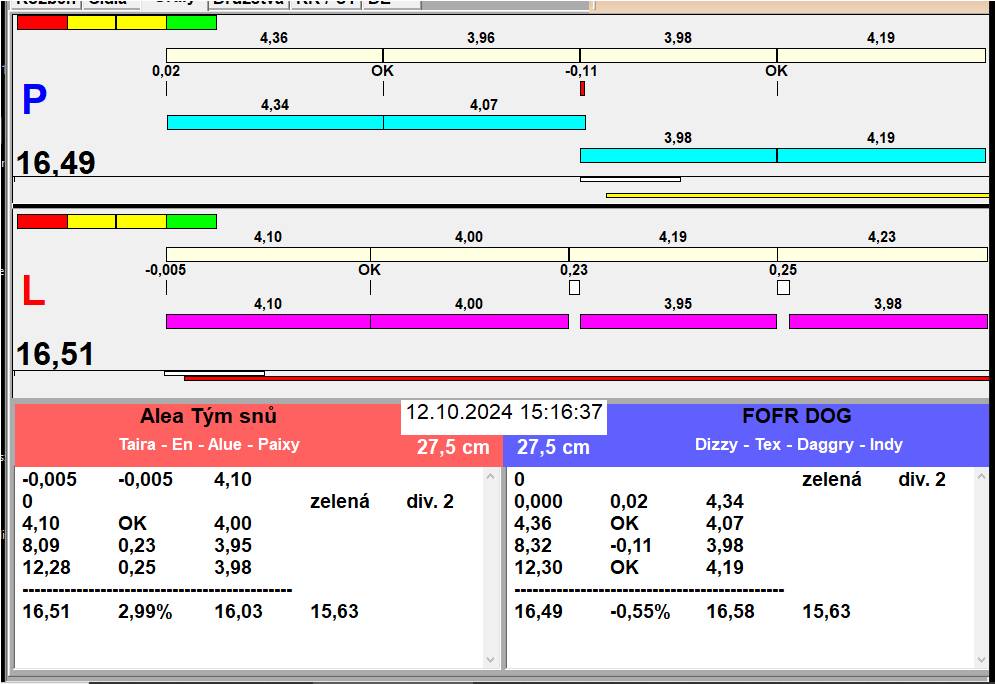Viewport: 995px width, 684px height.
Task: Select the cyan bar labeled 4,07
Action: click(484, 122)
